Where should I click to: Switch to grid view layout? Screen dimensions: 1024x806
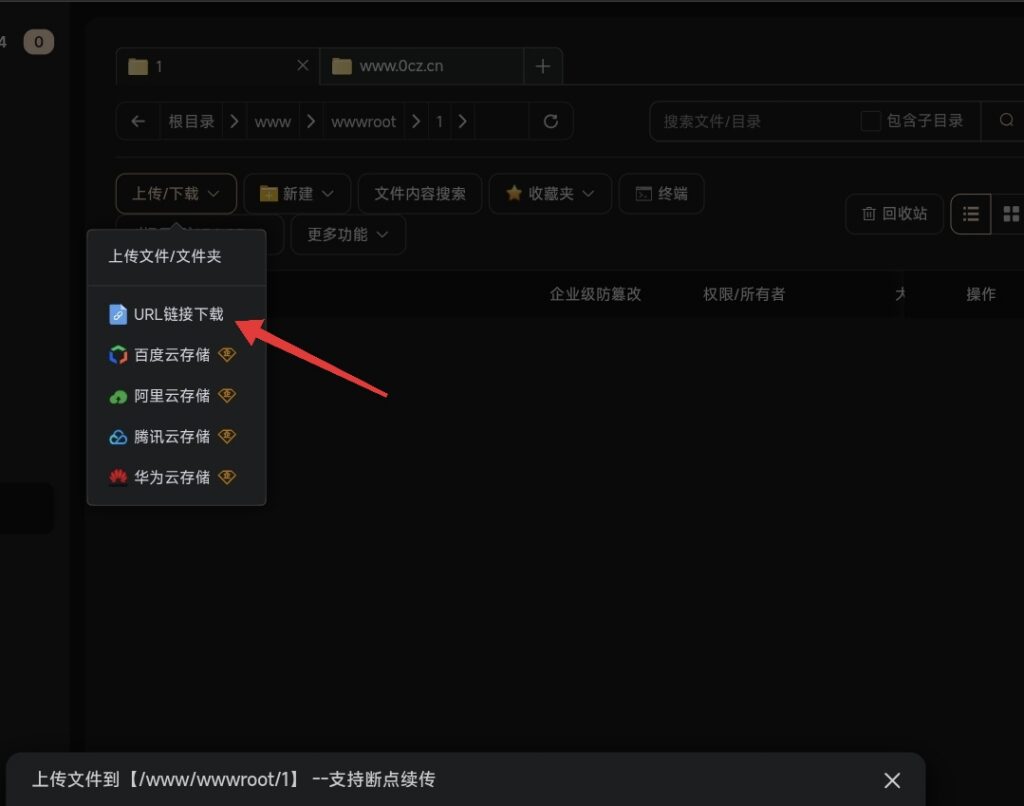[1010, 214]
